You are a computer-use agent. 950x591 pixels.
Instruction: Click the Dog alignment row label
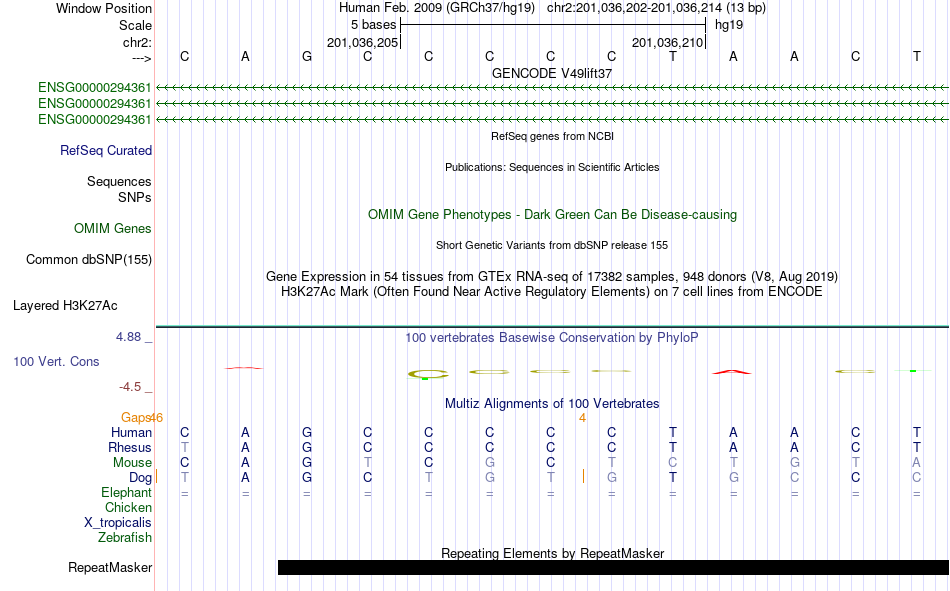tap(140, 478)
